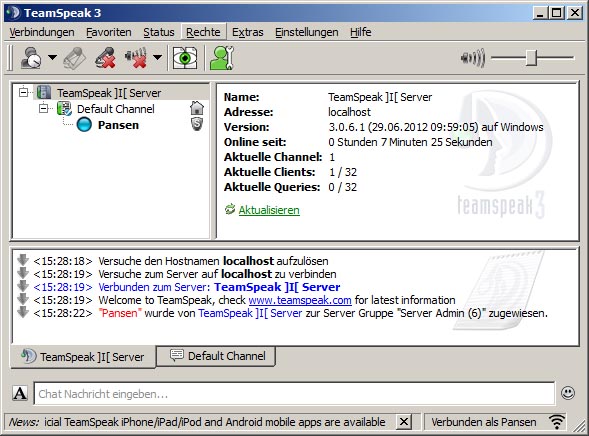Click the news ticker text
The height and width of the screenshot is (436, 589).
click(x=214, y=422)
